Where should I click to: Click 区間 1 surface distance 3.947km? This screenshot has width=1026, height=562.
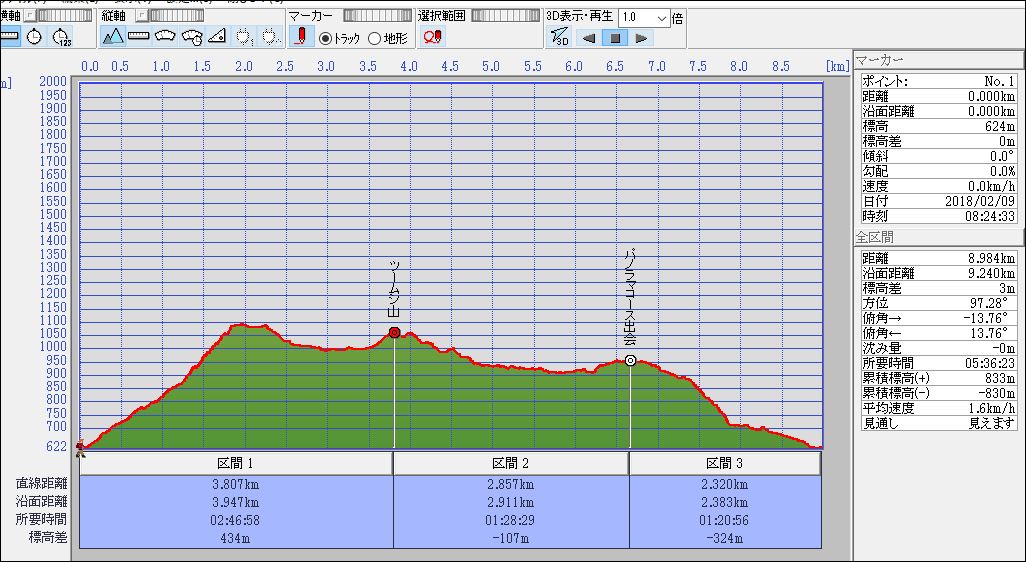pos(236,502)
